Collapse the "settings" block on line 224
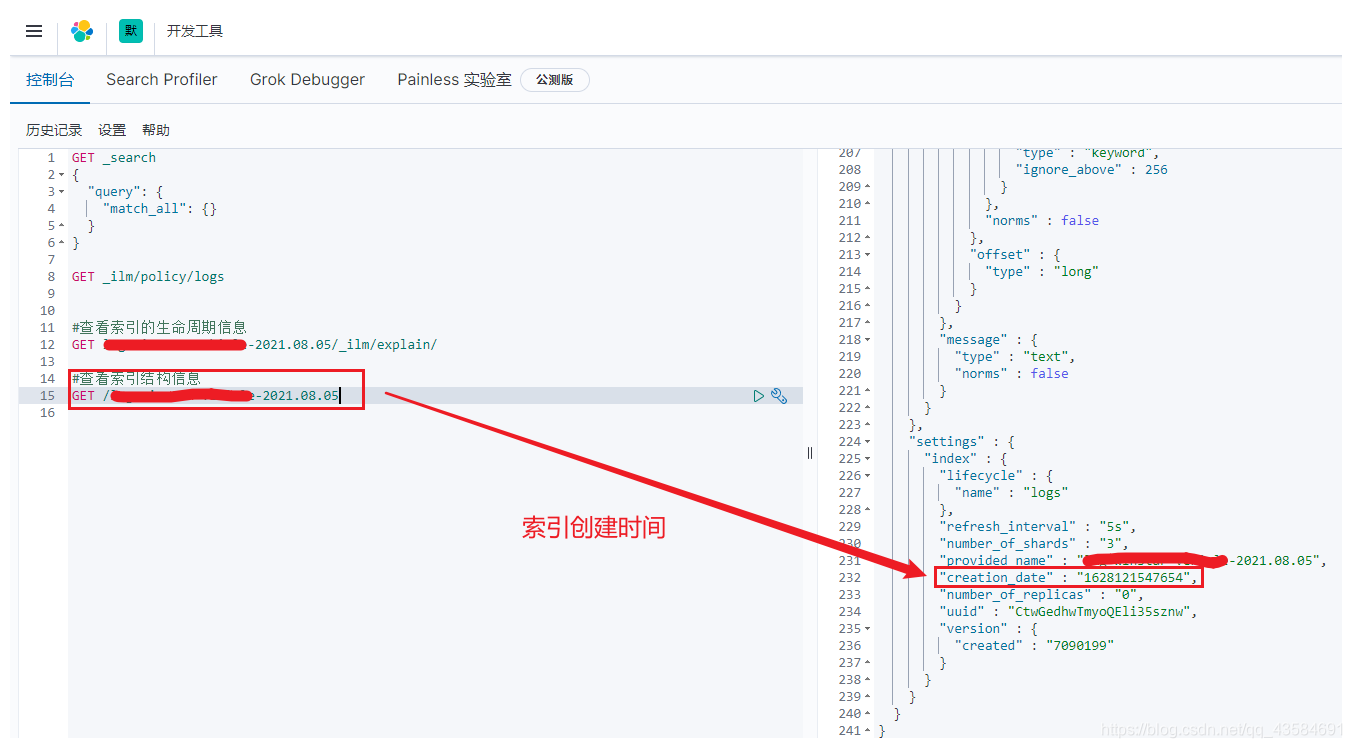Screen dimensions: 1352x748 (867, 442)
